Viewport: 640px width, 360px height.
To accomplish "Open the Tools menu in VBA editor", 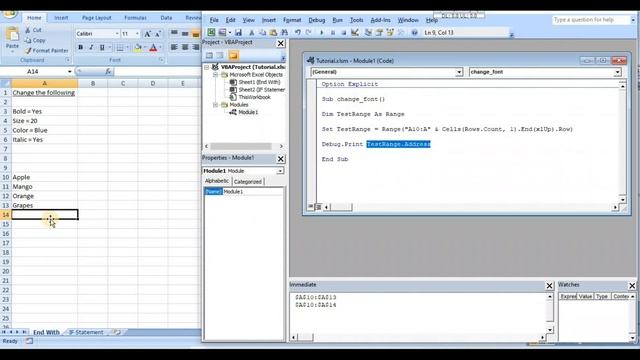I will pyautogui.click(x=356, y=20).
